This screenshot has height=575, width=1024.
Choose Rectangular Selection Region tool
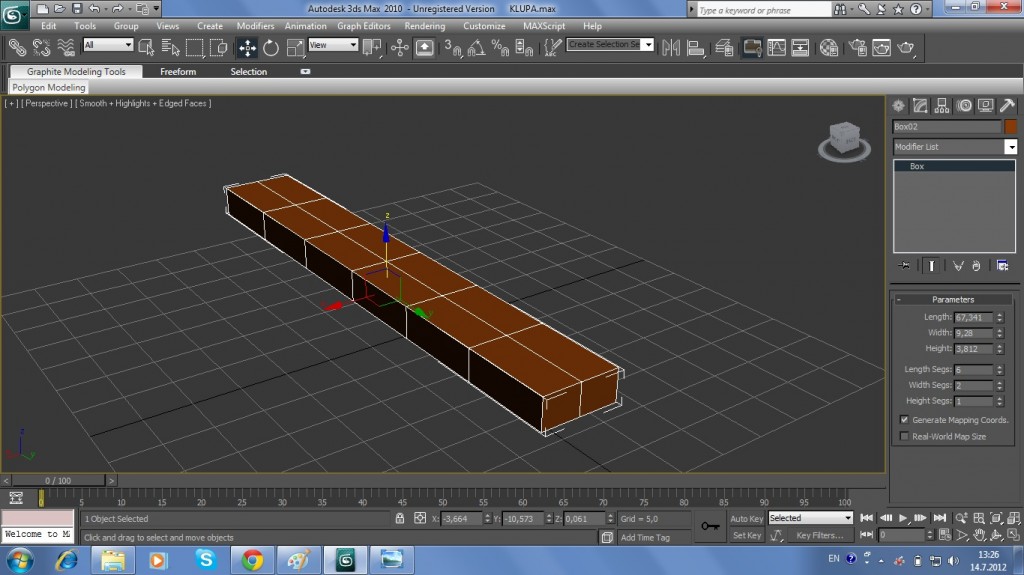[195, 48]
